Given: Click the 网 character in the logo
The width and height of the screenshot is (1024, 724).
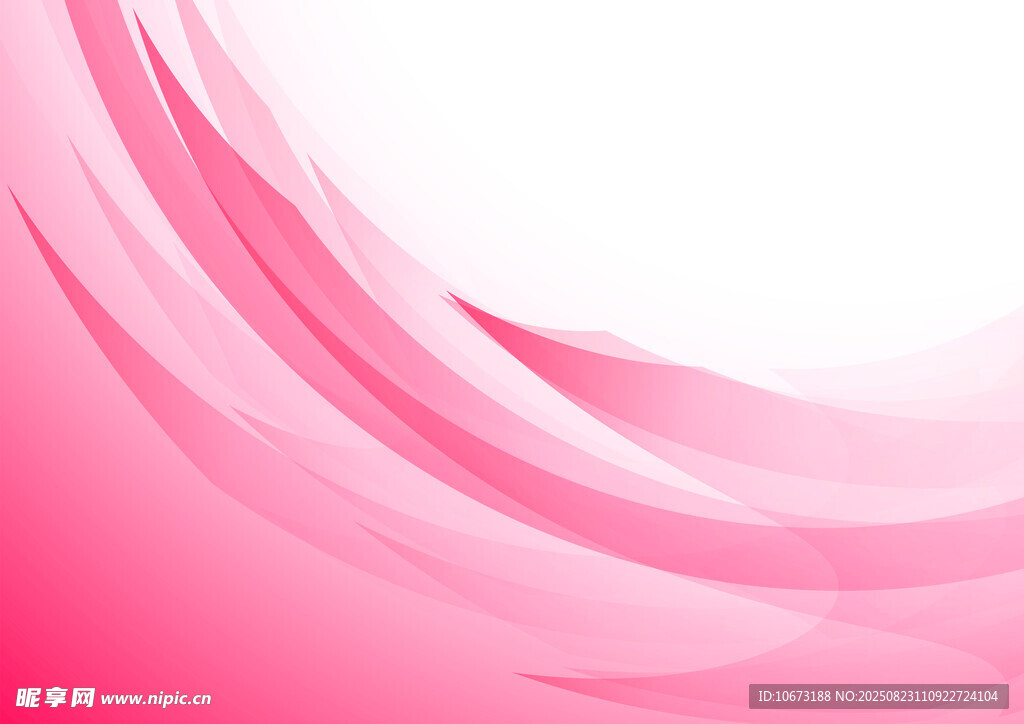Looking at the screenshot, I should [82, 697].
